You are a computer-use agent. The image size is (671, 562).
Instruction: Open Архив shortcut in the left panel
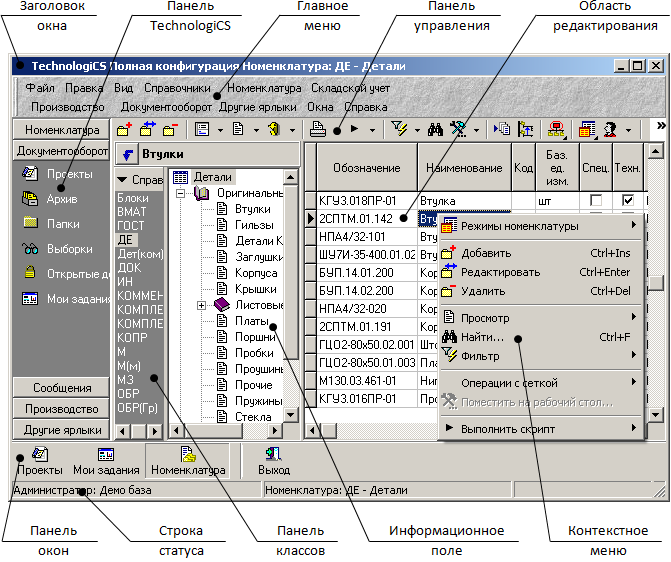pos(50,199)
